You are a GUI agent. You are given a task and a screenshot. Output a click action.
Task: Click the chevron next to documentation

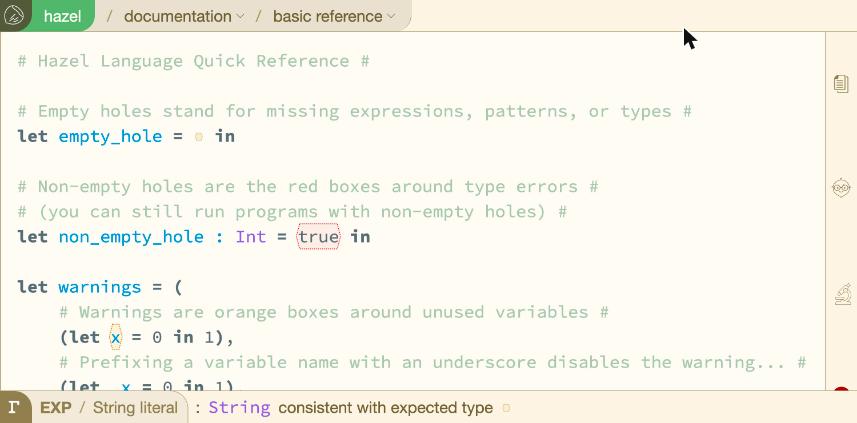[240, 17]
